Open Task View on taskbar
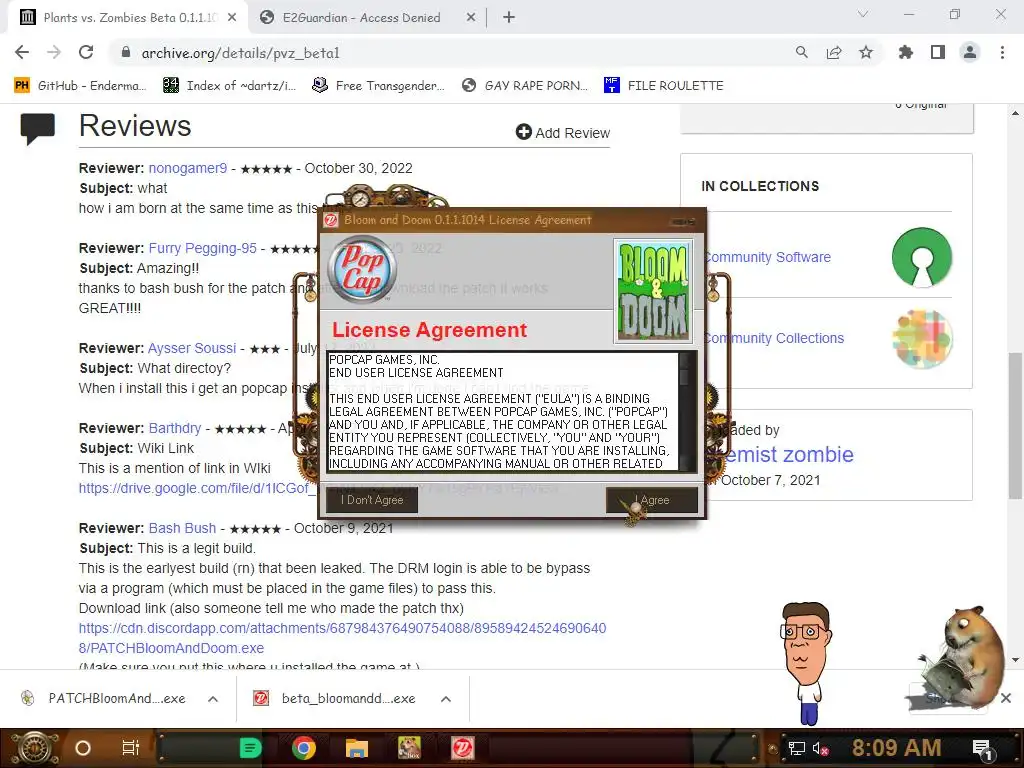Screen dimensions: 1024x768 point(131,748)
